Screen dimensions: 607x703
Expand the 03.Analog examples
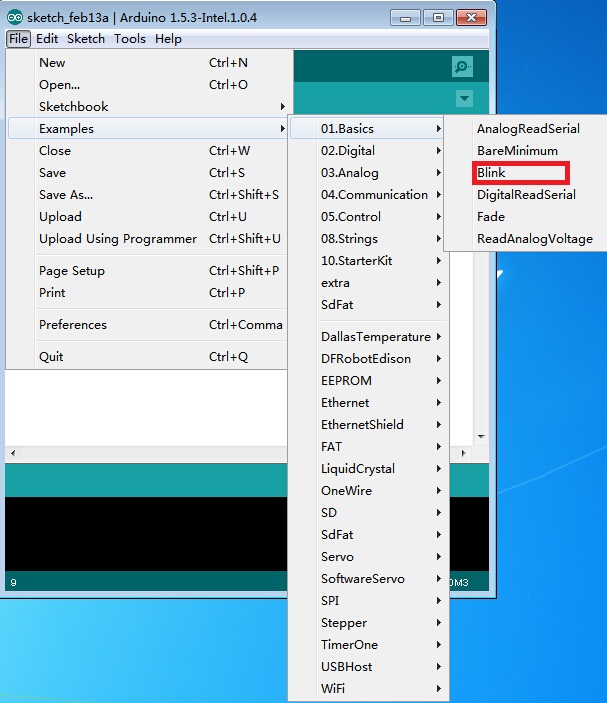pos(367,173)
